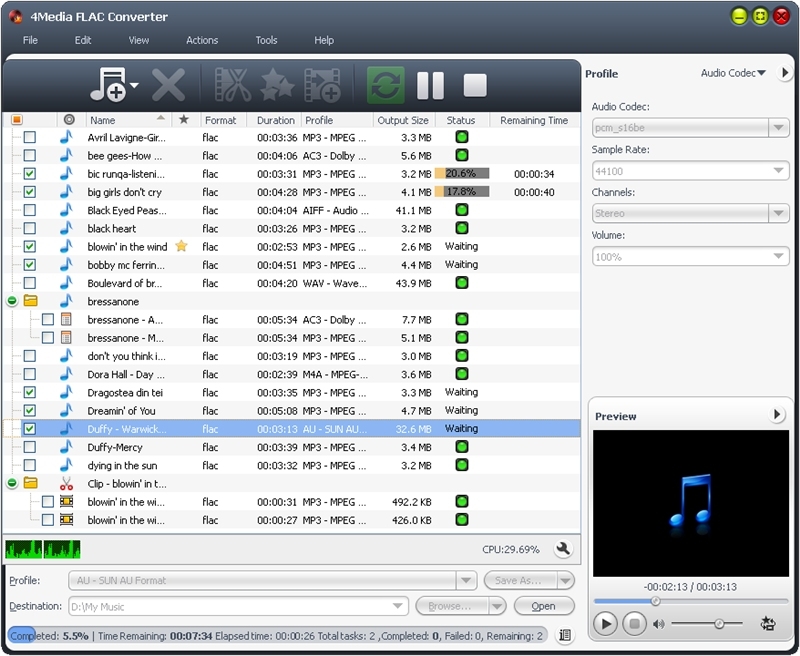Viewport: 800px width, 656px height.
Task: Pause the conversion with the toolbar pause icon
Action: (x=430, y=84)
